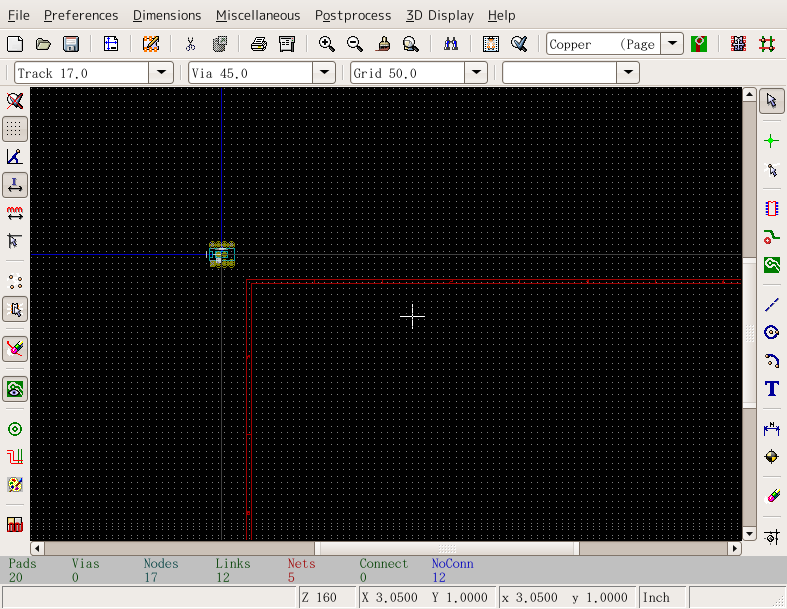Click the binoculars Find icon
787x609 pixels.
450,44
